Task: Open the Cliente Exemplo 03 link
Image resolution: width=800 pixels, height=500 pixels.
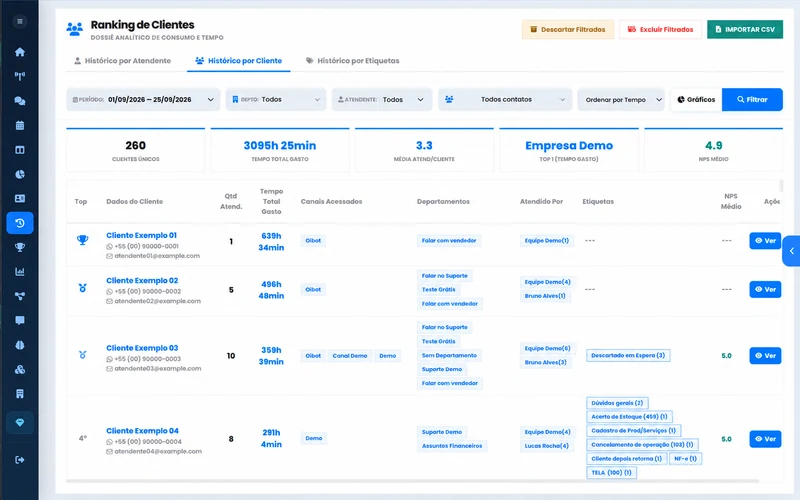Action: pos(142,348)
